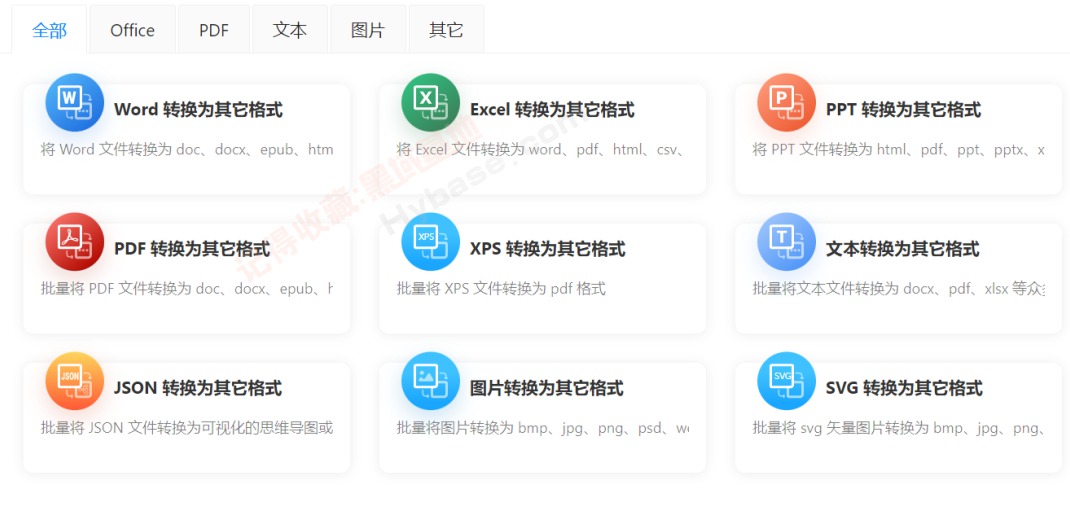Screen dimensions: 1070x506
Task: Open the red PDF conversion icon
Action: 74,241
